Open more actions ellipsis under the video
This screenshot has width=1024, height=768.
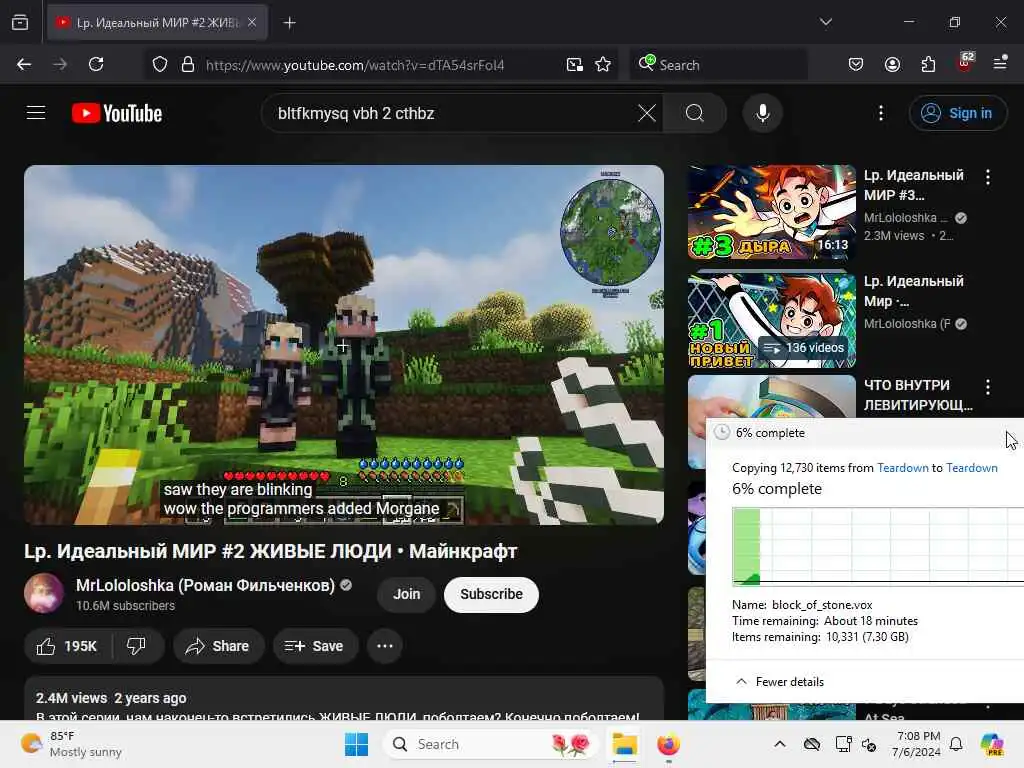[385, 646]
